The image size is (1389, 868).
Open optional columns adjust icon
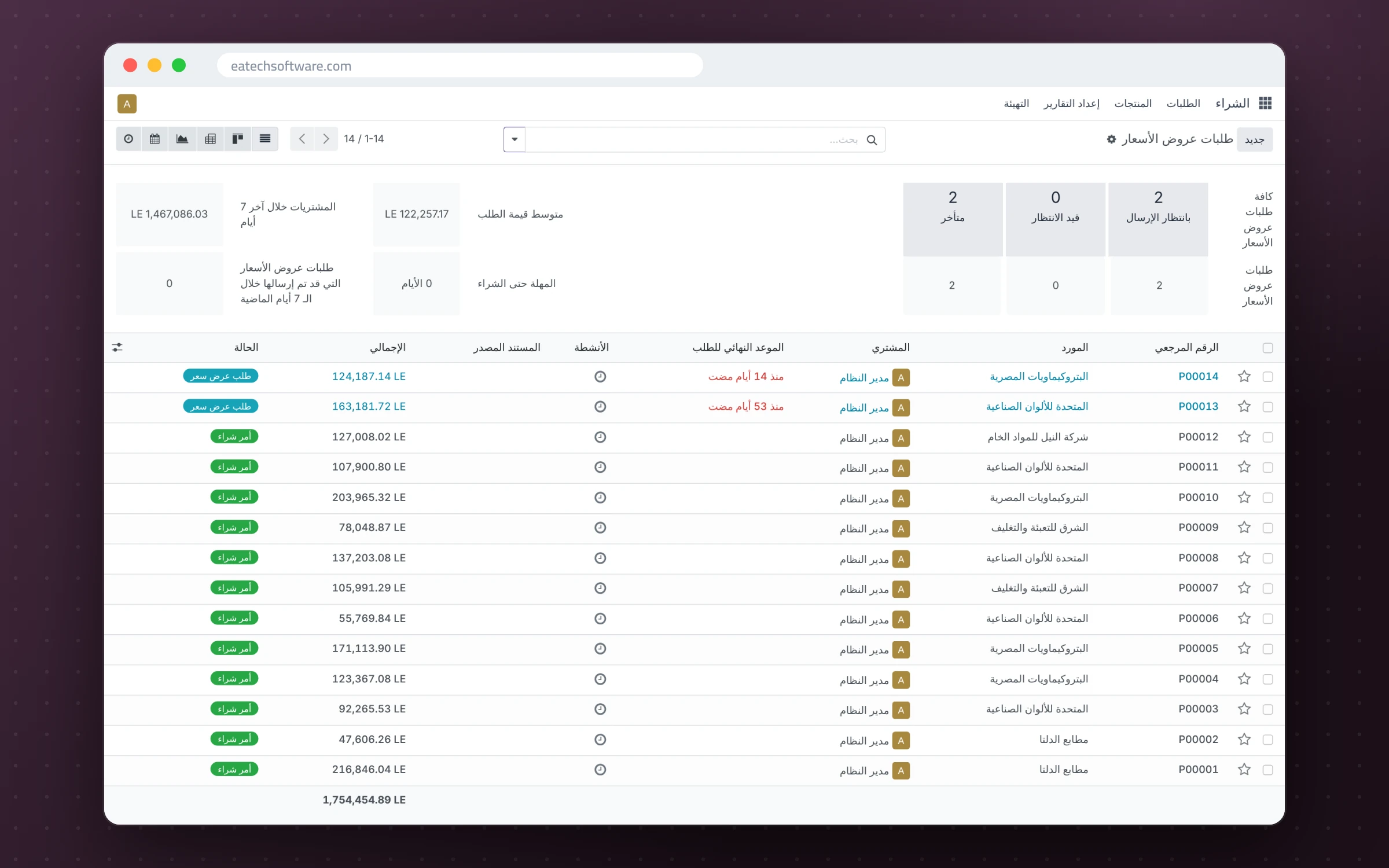pos(117,347)
